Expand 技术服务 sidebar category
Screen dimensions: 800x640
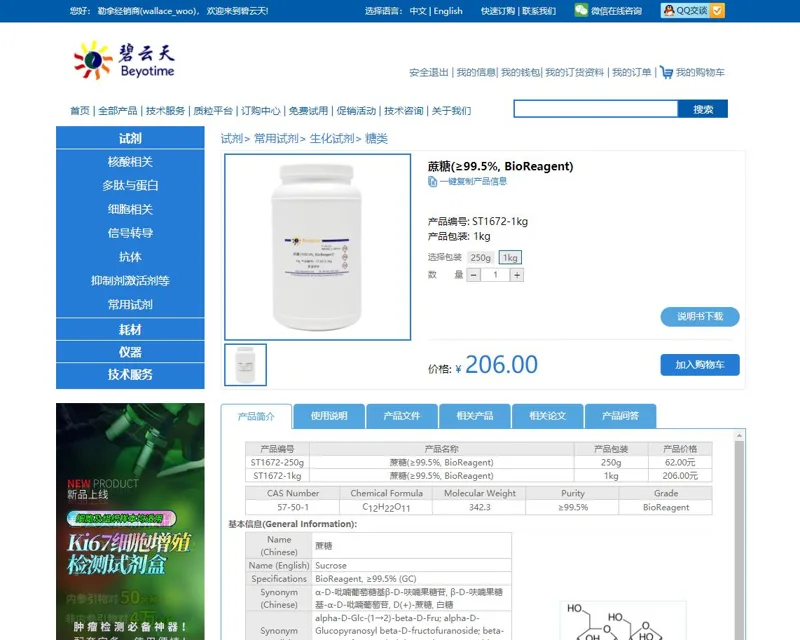[130, 375]
